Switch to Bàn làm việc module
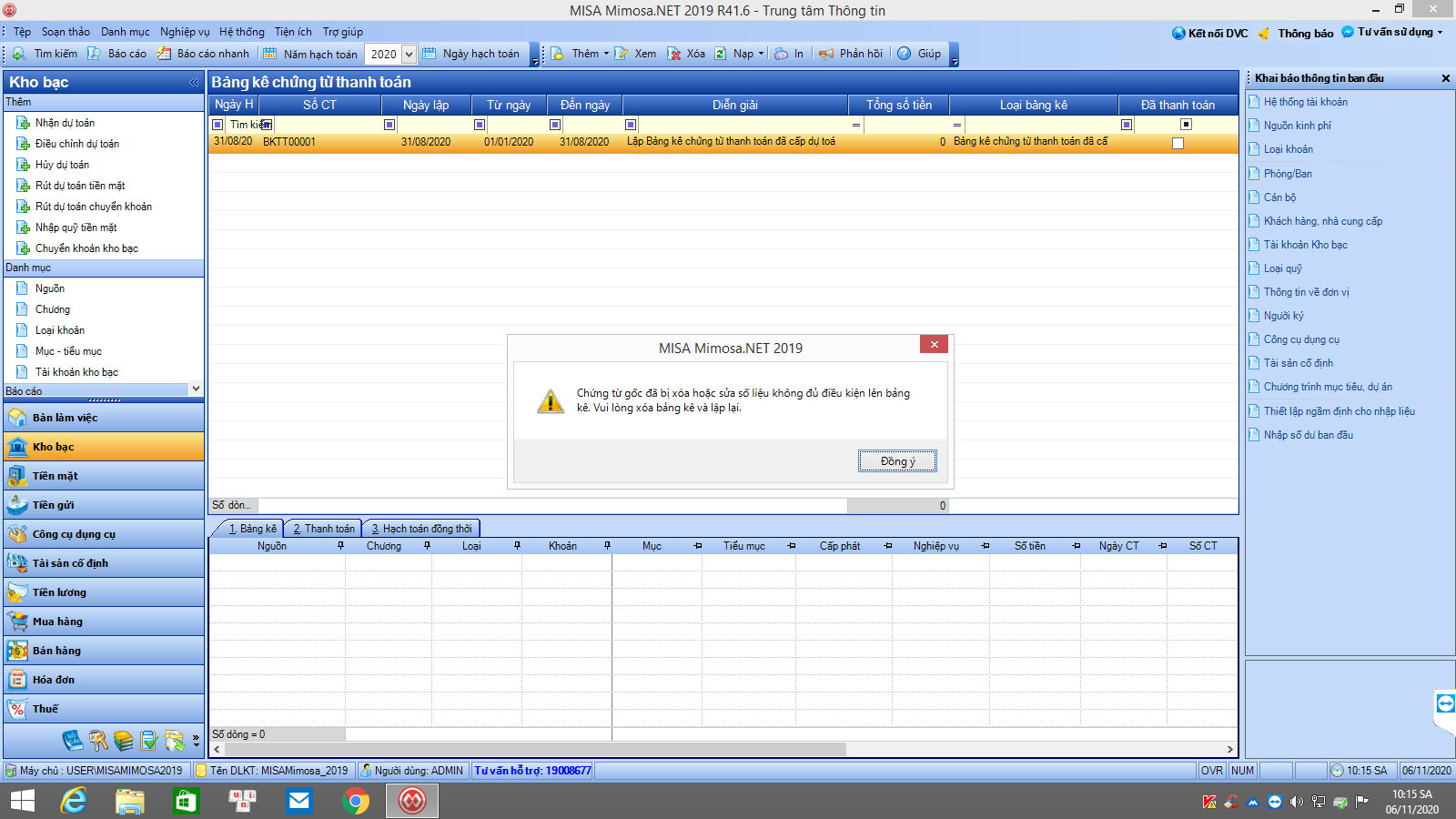Screen dimensions: 1456x819 [x=104, y=418]
